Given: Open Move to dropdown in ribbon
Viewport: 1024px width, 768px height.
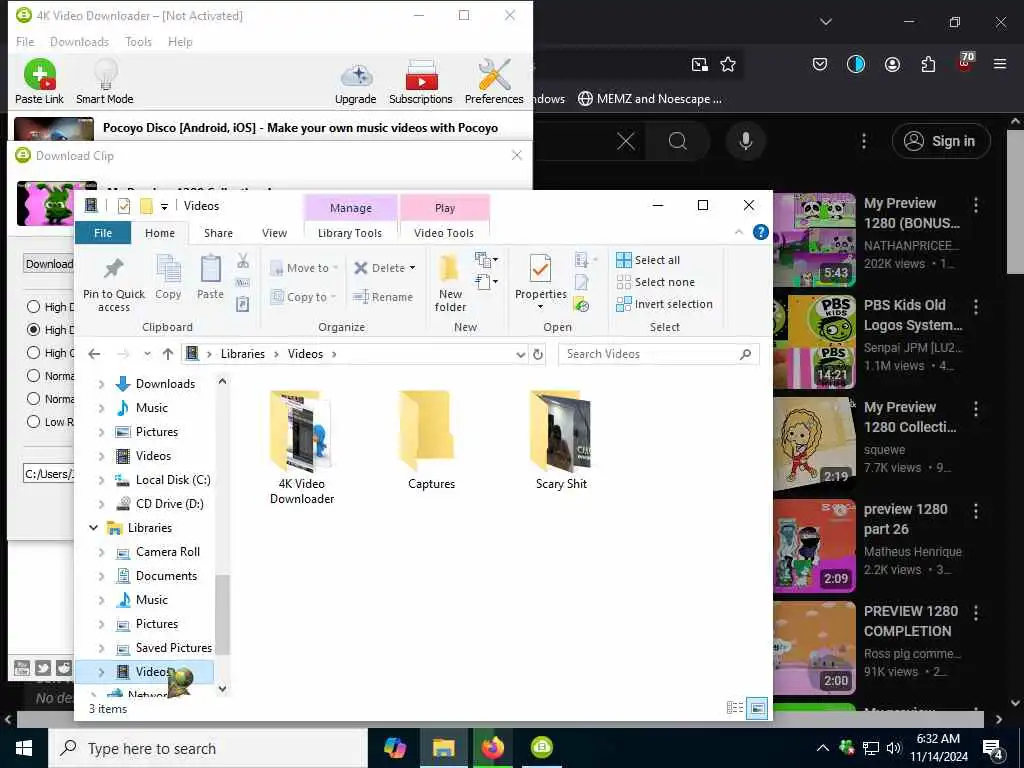Looking at the screenshot, I should (304, 268).
